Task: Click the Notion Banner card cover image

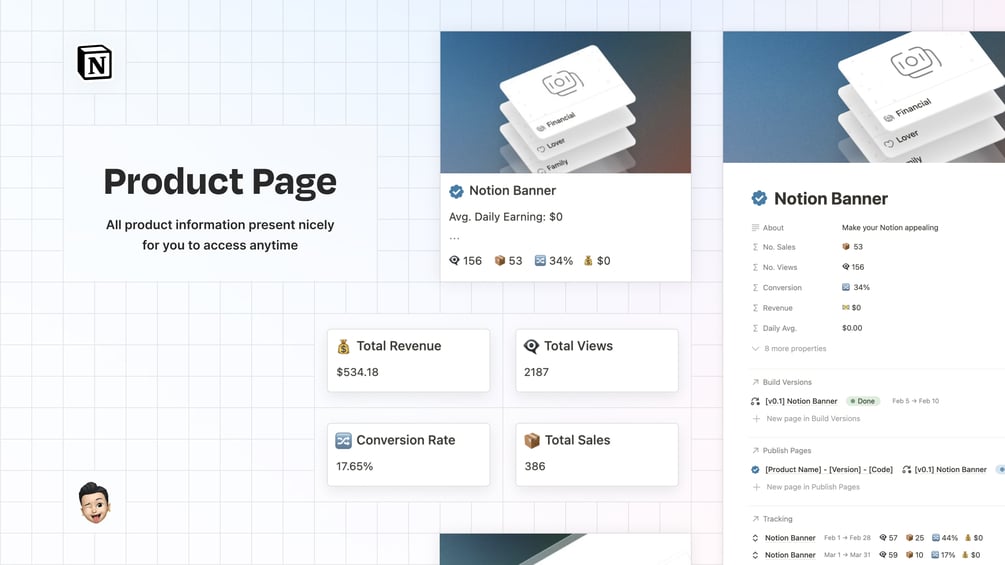Action: [565, 102]
